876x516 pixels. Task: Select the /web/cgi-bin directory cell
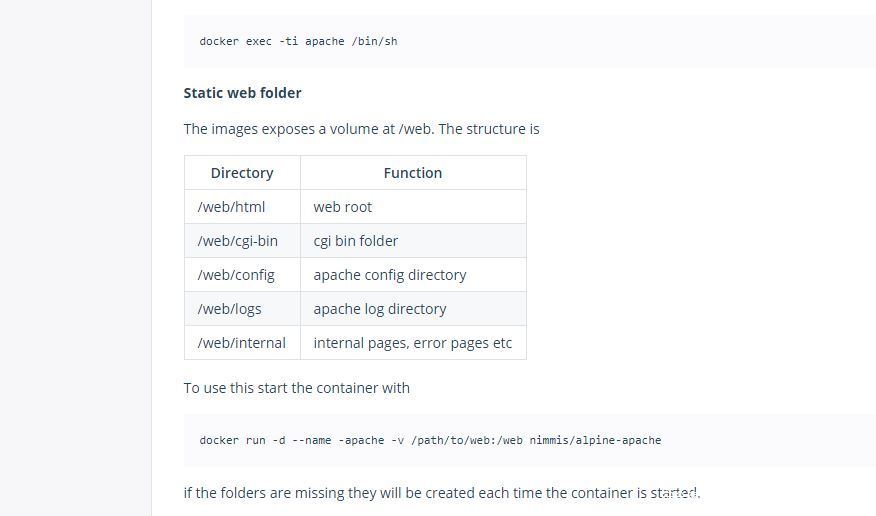point(237,241)
